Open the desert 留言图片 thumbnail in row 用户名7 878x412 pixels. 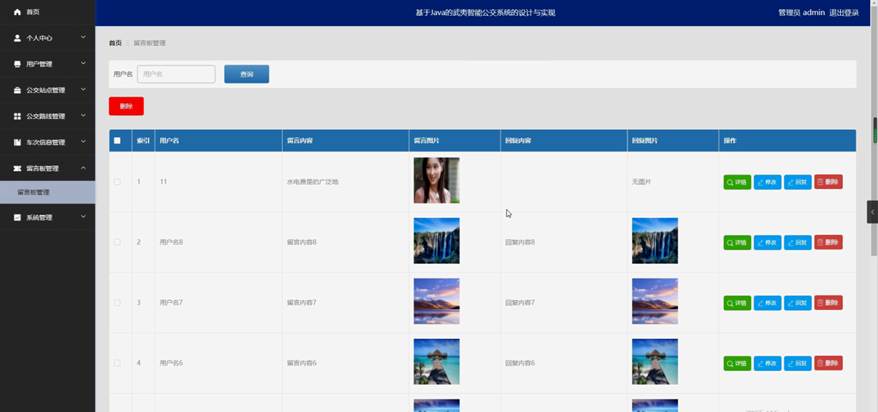436,301
